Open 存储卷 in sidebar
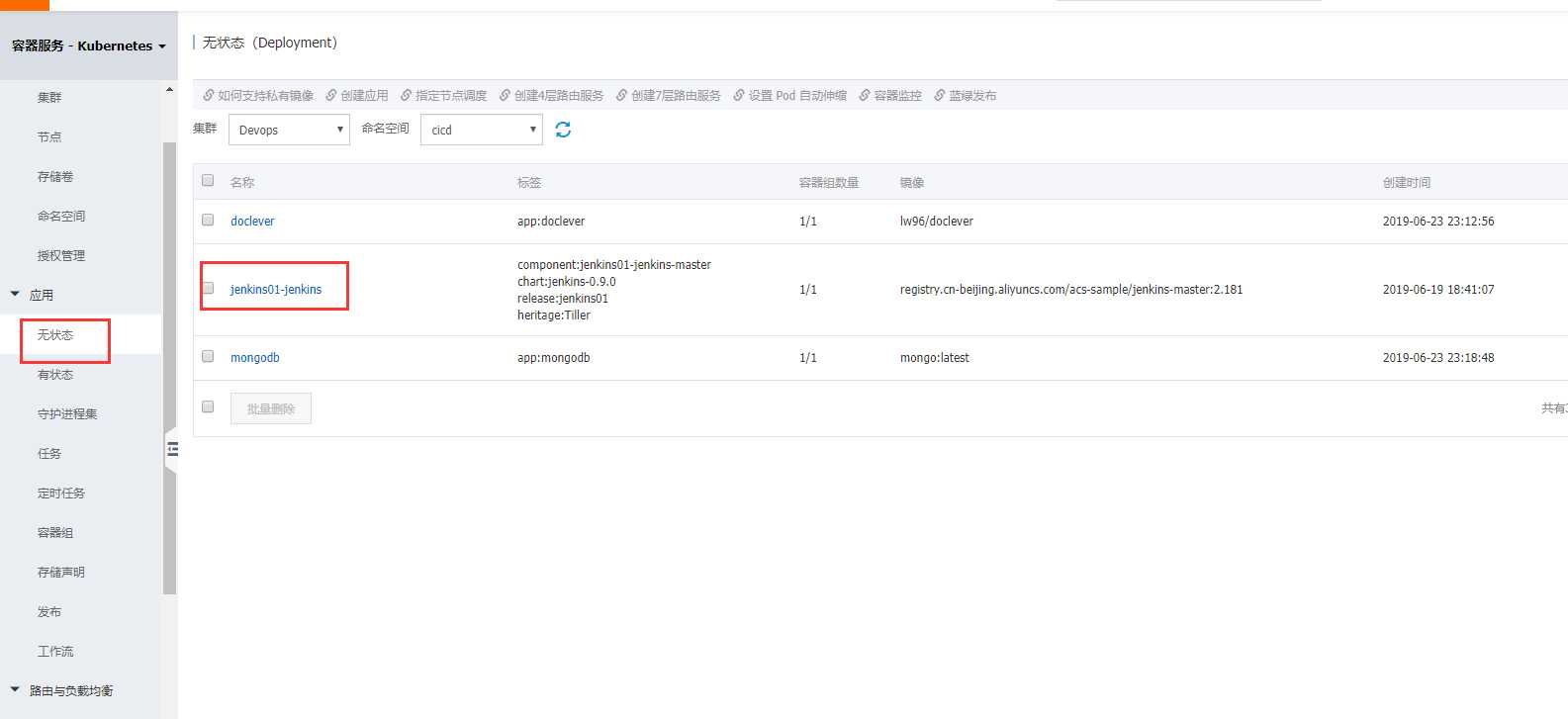This screenshot has height=719, width=1568. 55,176
